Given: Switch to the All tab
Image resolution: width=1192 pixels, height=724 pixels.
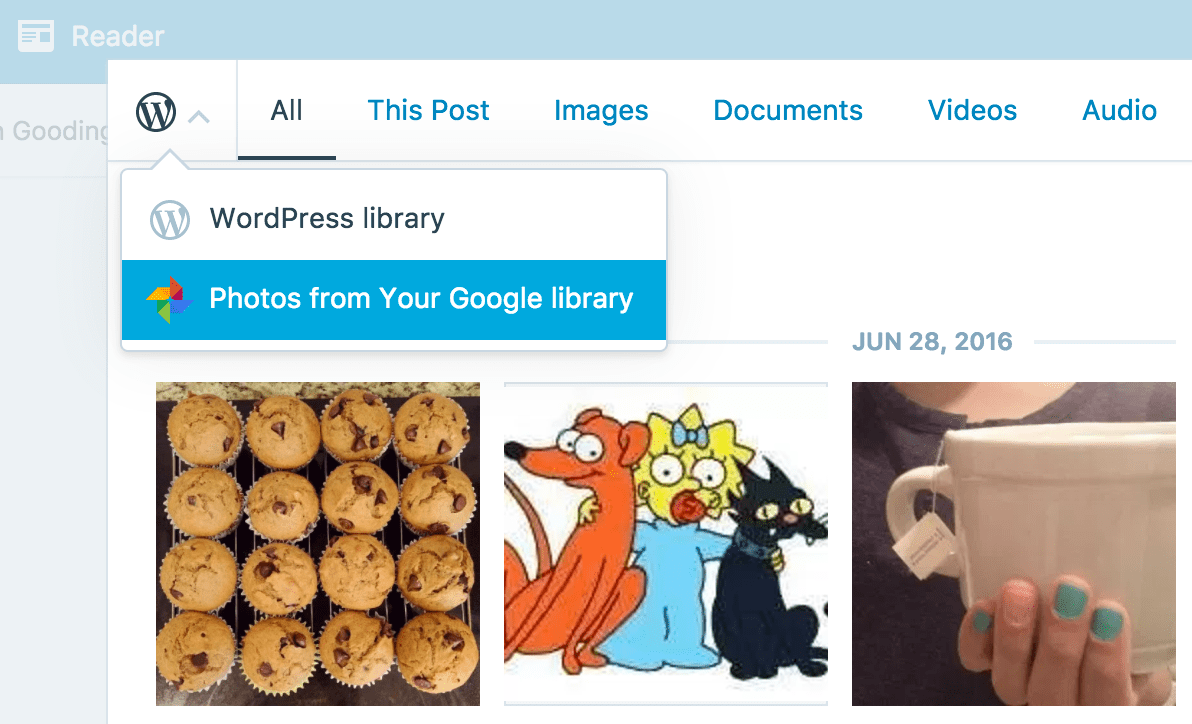Looking at the screenshot, I should click(287, 110).
